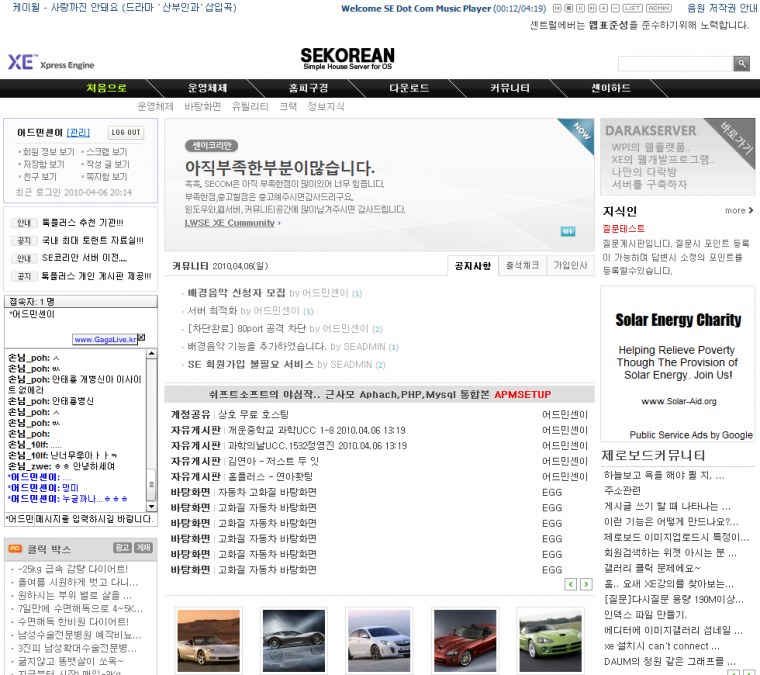Screen dimensions: 760x675
Task: Open post SE 회원가입 불필요 서비스
Action: click(x=251, y=365)
